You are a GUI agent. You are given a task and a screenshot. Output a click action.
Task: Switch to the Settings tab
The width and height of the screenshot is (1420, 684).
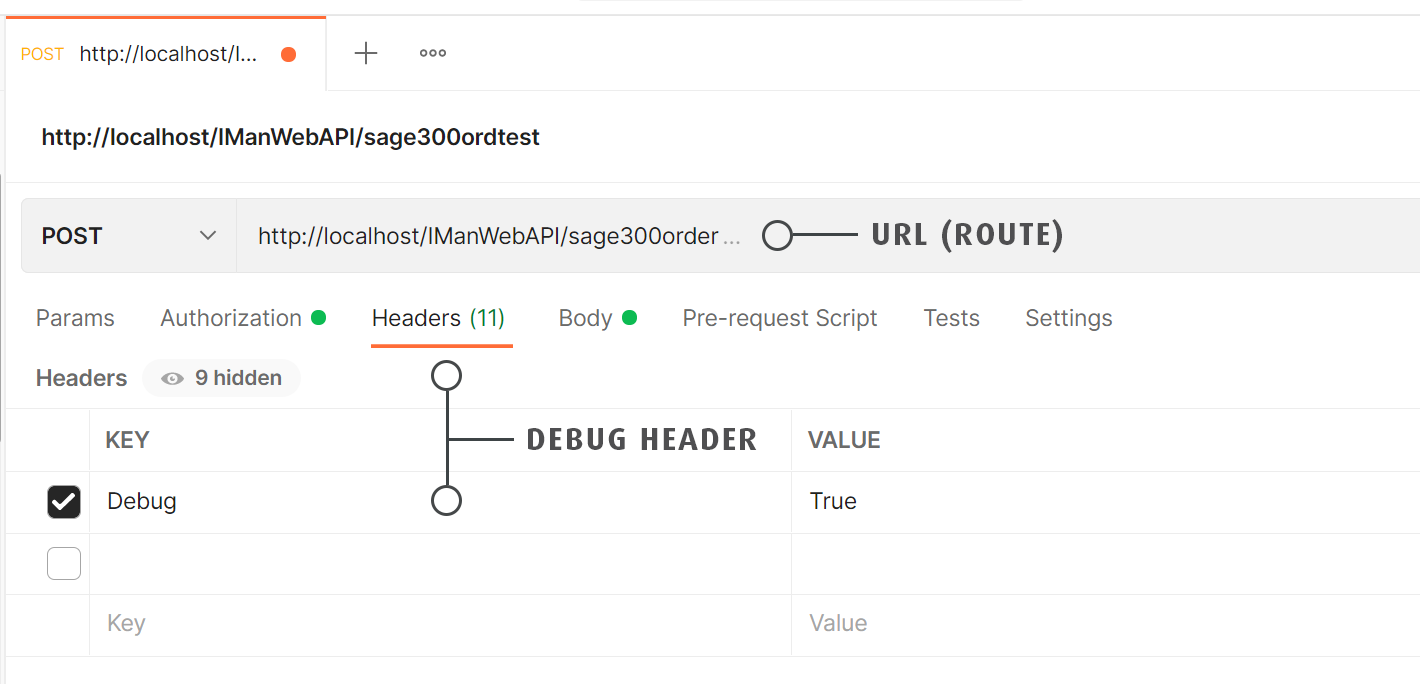coord(1068,318)
